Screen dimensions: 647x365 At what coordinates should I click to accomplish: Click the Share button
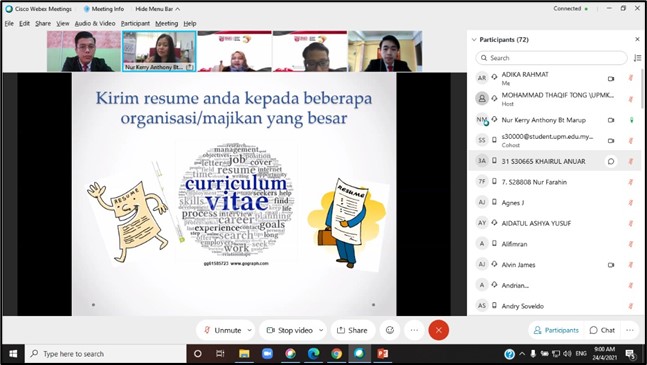[353, 330]
